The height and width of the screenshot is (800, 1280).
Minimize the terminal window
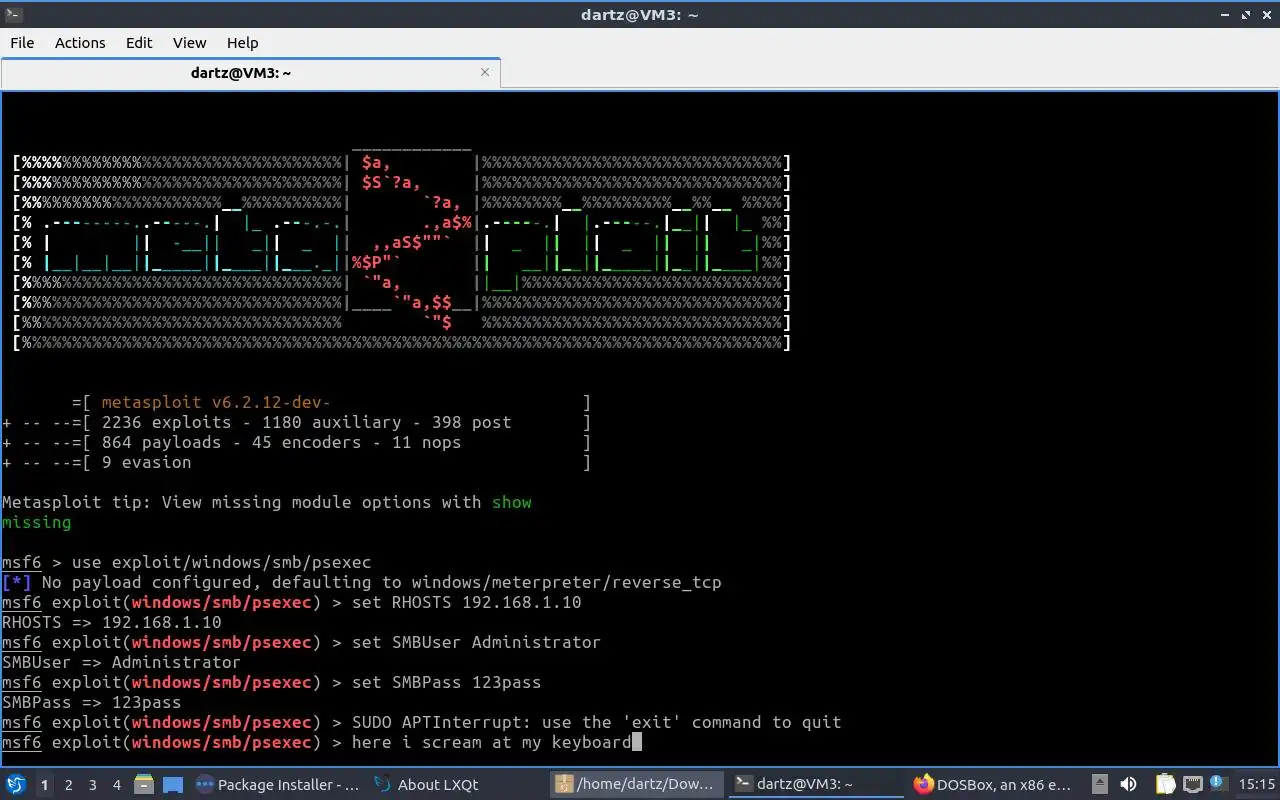click(x=1227, y=14)
